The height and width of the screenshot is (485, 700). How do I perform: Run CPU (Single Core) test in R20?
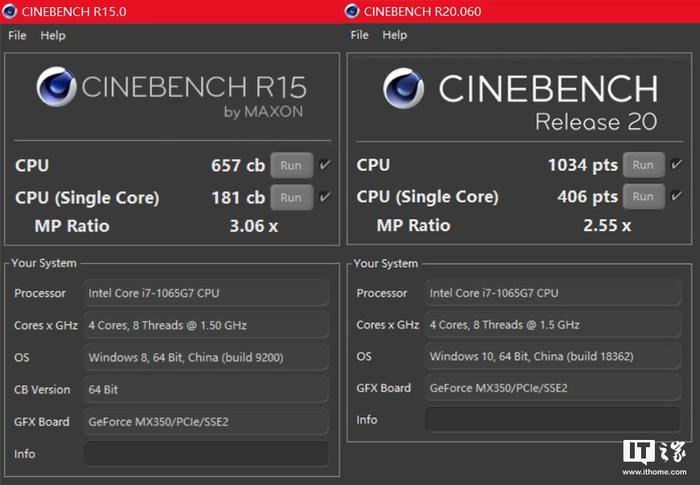[x=643, y=197]
